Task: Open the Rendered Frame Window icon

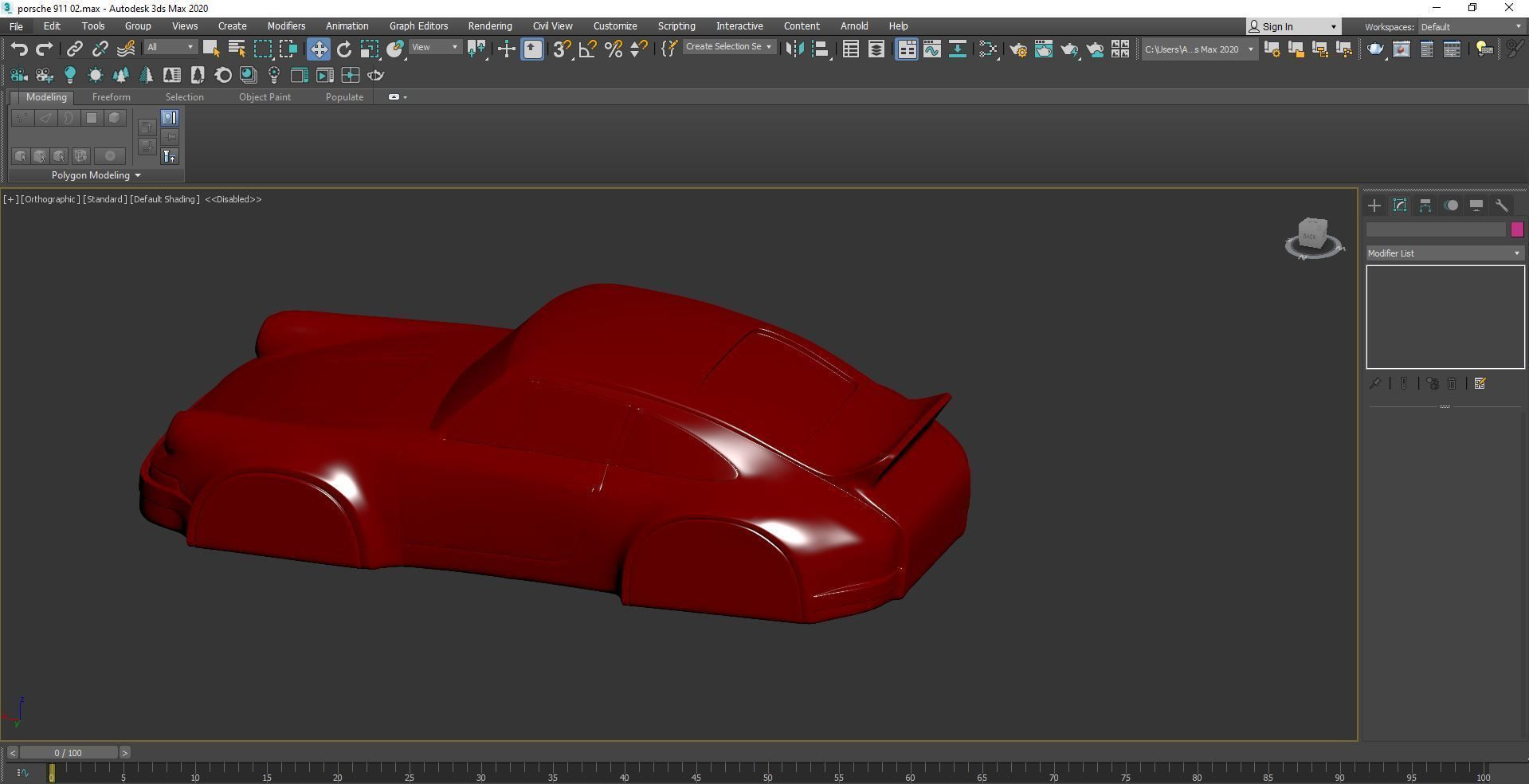Action: point(1044,49)
